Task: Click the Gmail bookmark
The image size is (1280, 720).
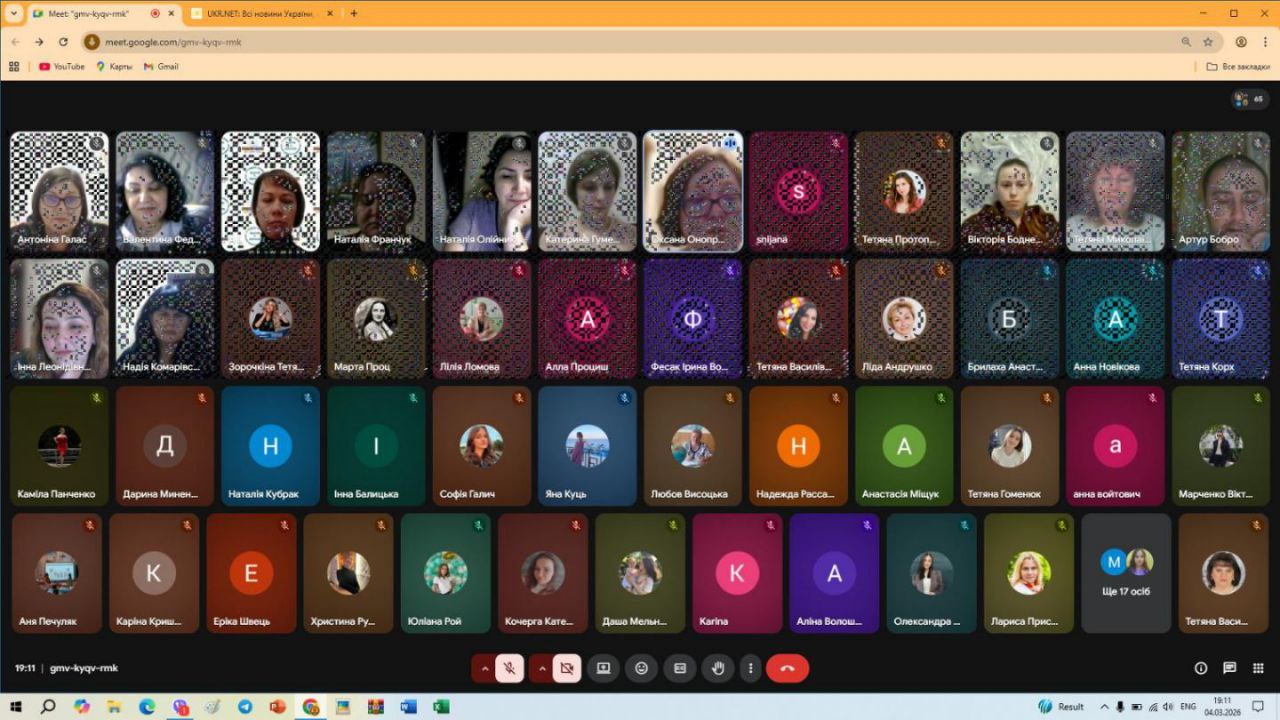Action: (161, 67)
